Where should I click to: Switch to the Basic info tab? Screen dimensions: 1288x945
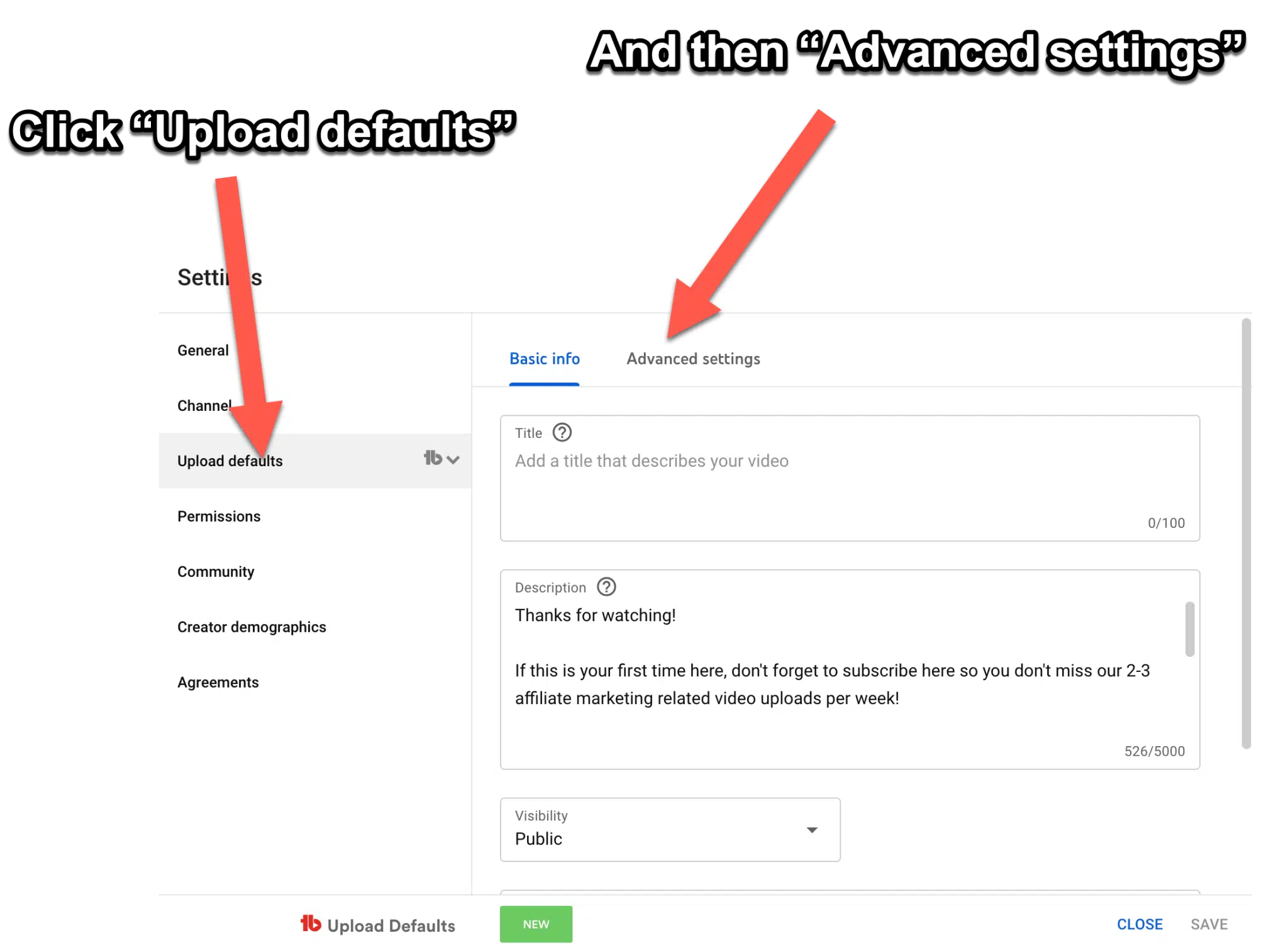[x=545, y=359]
